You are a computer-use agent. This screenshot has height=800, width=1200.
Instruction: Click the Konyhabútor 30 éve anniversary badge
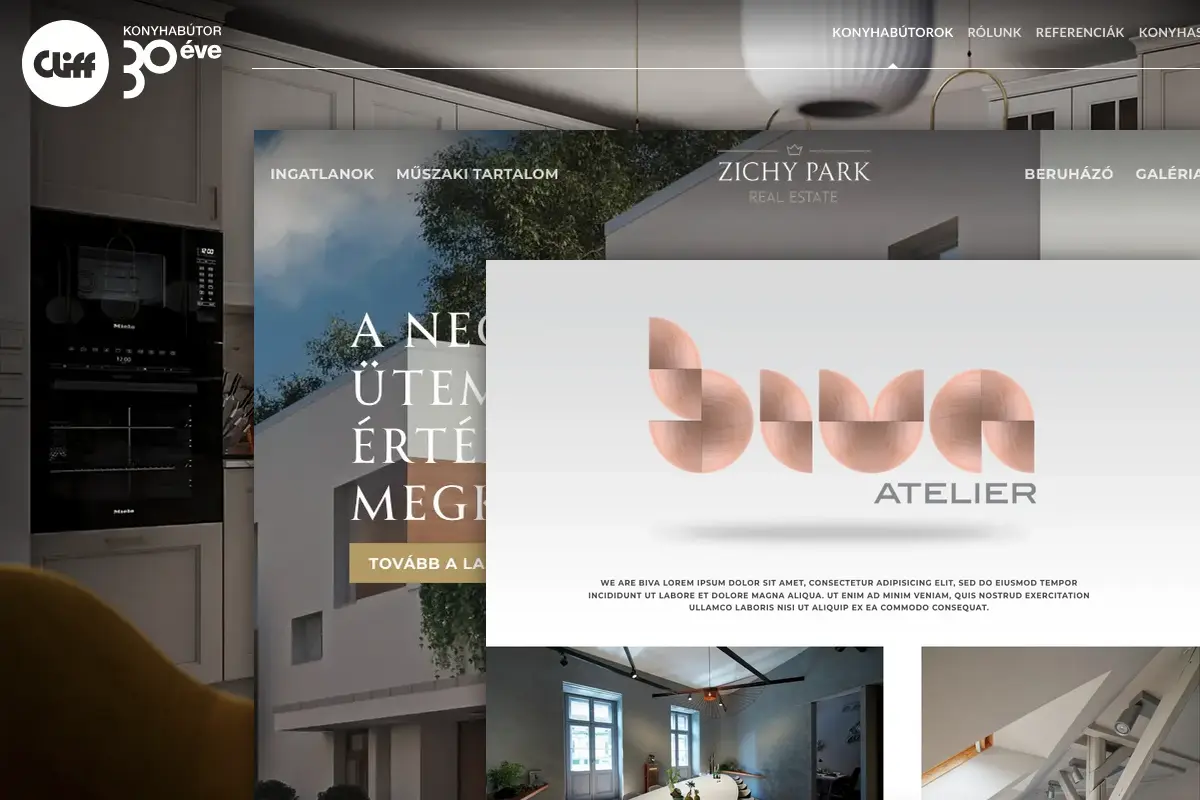tap(172, 61)
